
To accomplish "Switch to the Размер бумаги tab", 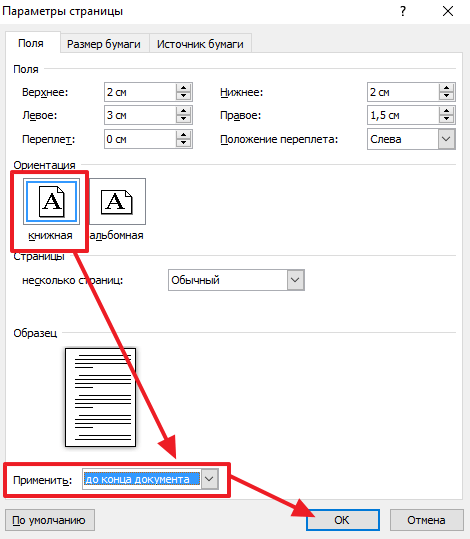I will pyautogui.click(x=104, y=44).
